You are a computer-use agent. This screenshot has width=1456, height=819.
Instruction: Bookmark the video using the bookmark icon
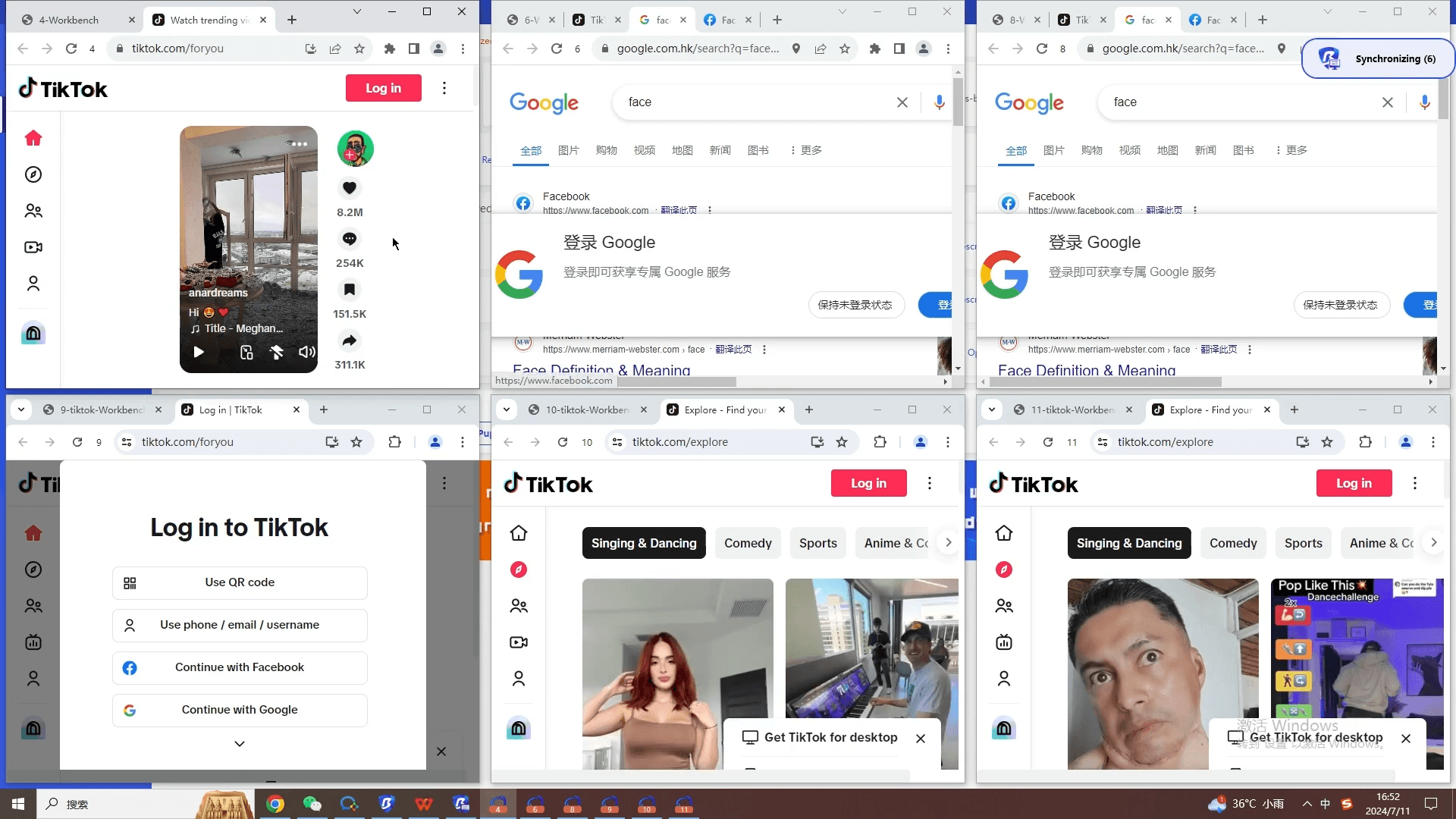(x=350, y=289)
